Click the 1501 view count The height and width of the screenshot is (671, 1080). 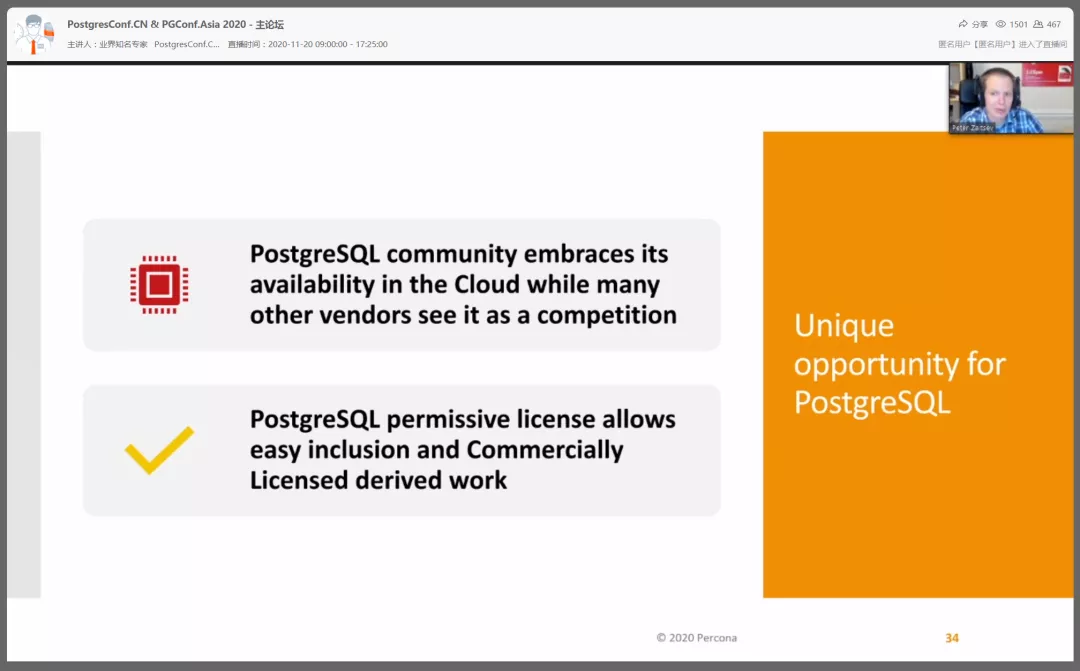coord(1019,24)
